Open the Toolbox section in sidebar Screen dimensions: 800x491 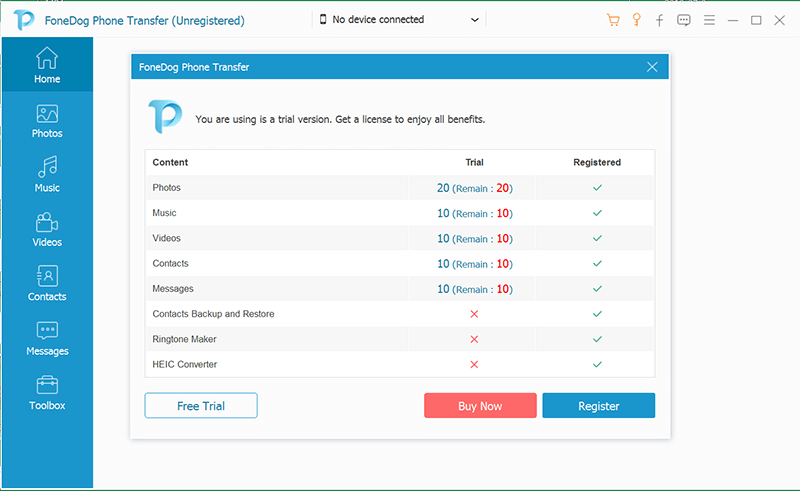tap(47, 392)
